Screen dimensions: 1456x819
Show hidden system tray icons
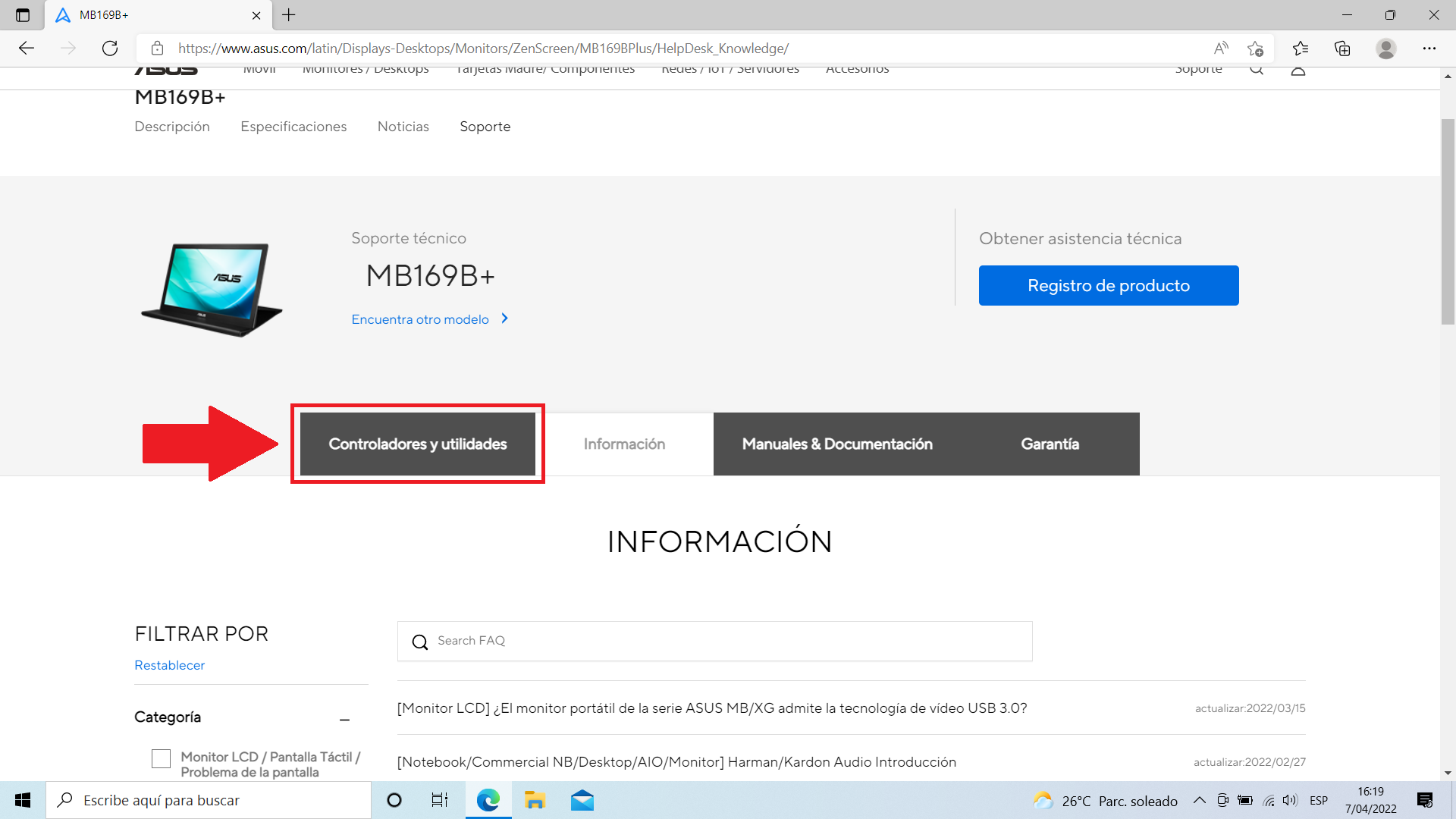click(x=1200, y=800)
